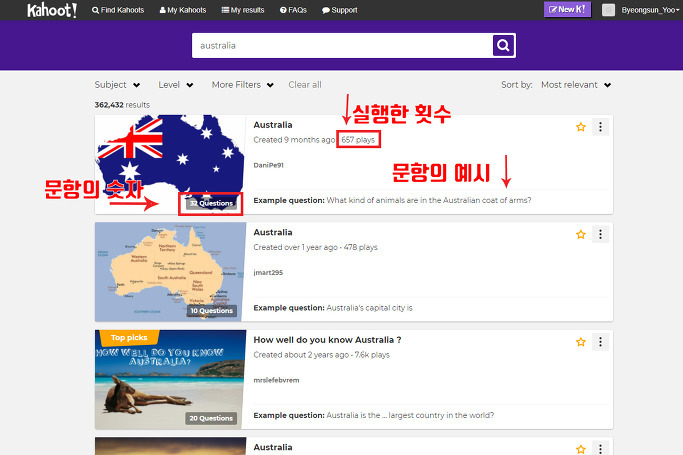Click Created over 1 year ago - 478 plays
The width and height of the screenshot is (683, 455).
(315, 247)
